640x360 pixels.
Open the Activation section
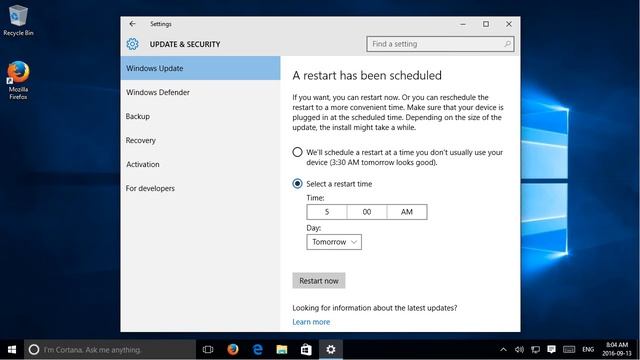pos(200,164)
